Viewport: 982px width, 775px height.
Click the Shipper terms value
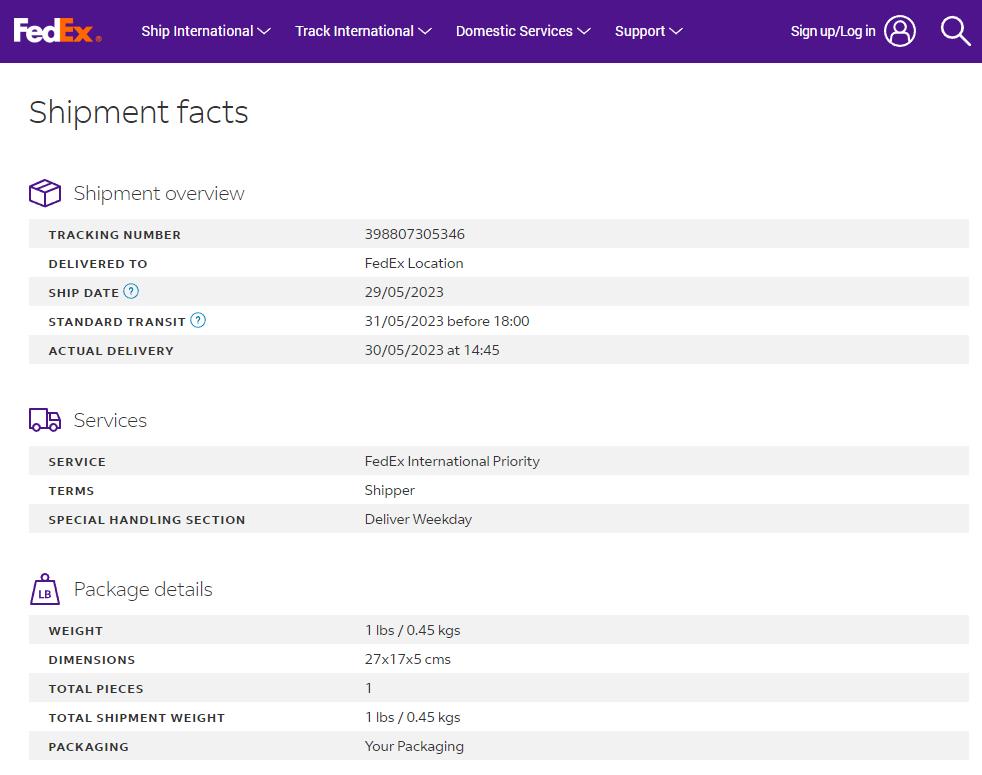390,490
